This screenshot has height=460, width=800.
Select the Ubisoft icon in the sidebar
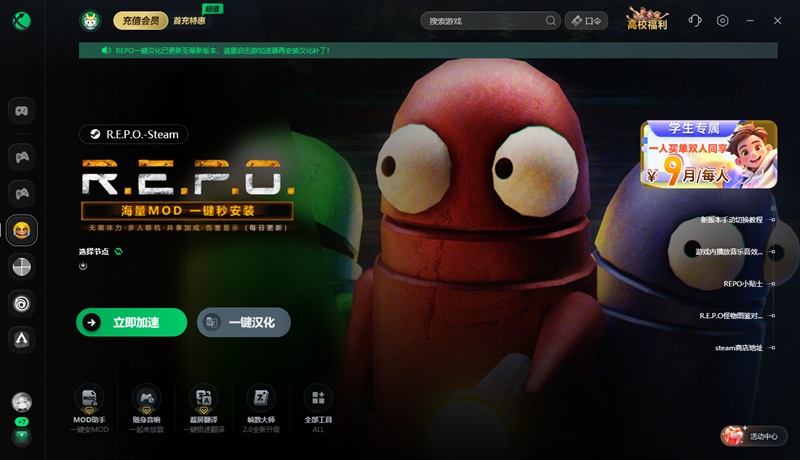click(22, 303)
